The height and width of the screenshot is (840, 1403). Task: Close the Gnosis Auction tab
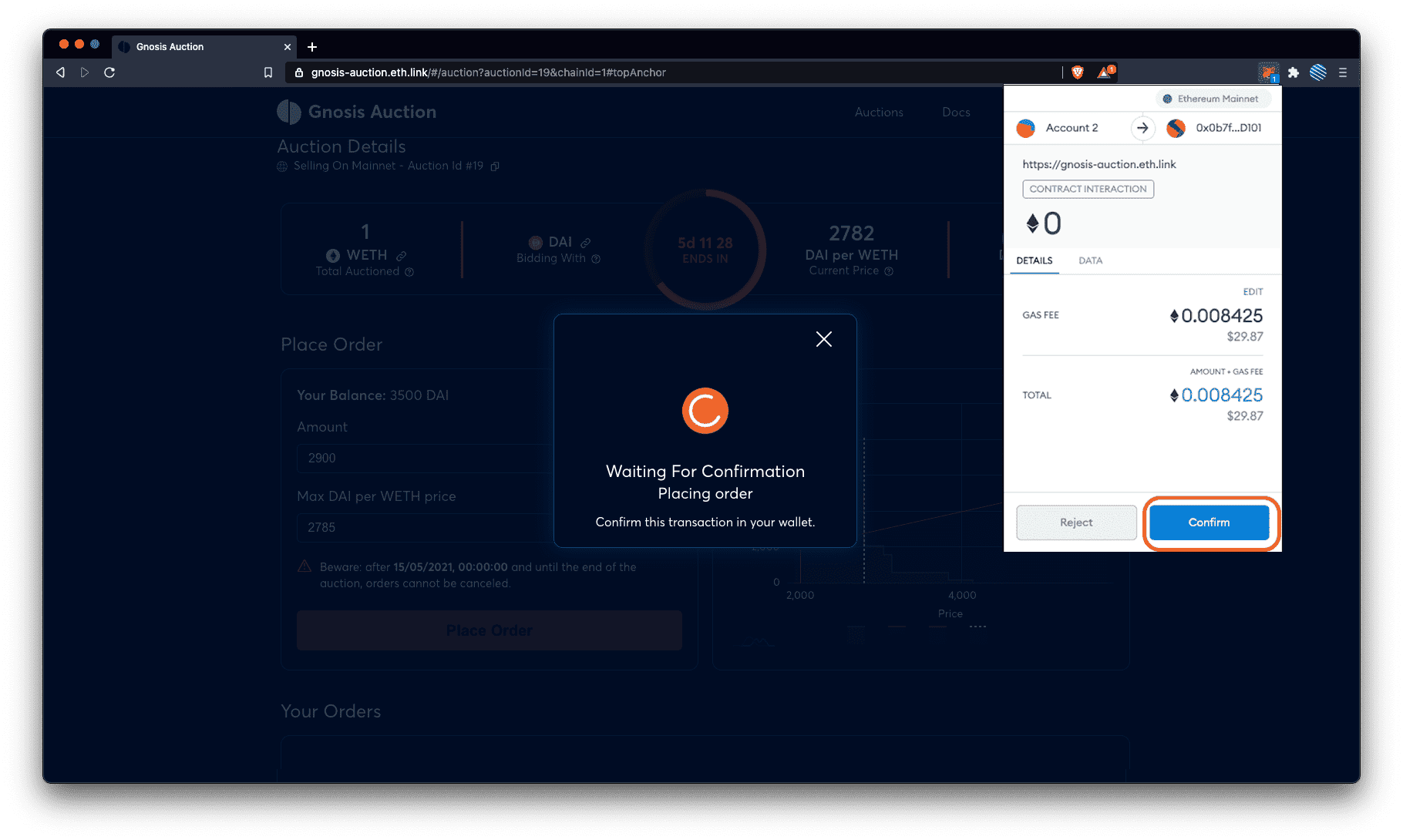coord(288,47)
